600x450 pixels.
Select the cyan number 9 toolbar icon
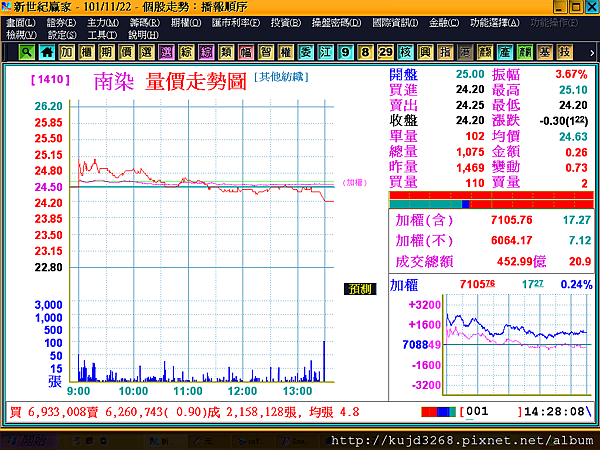tap(345, 52)
